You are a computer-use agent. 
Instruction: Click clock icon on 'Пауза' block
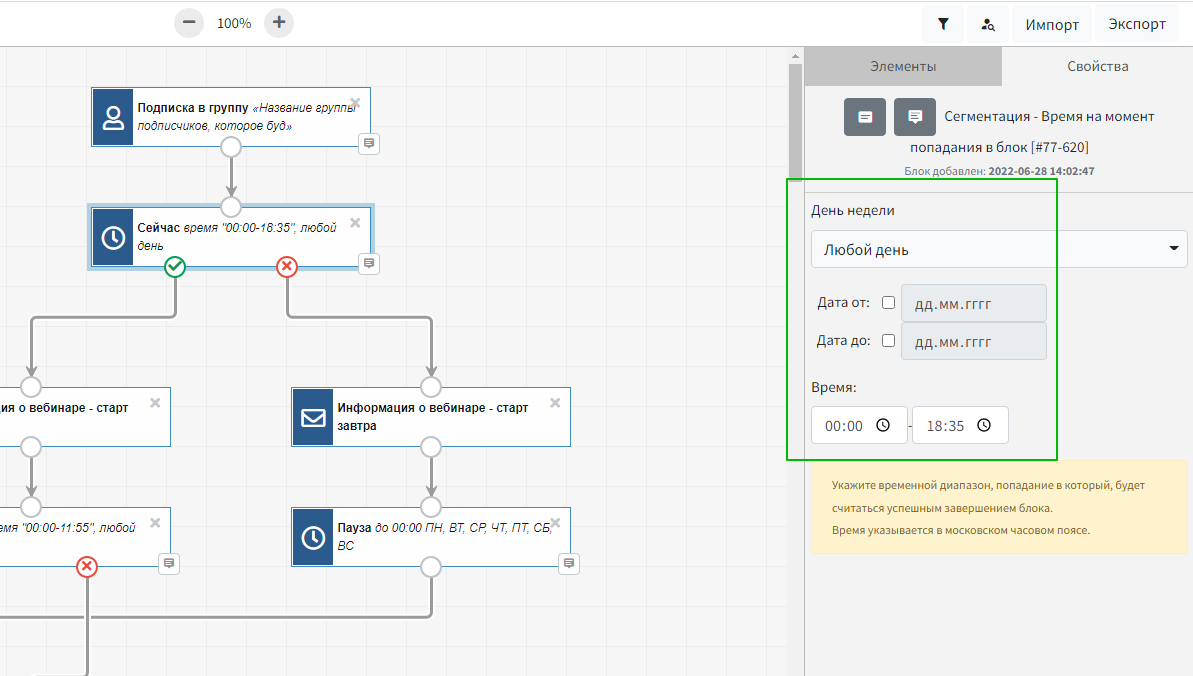coord(313,537)
